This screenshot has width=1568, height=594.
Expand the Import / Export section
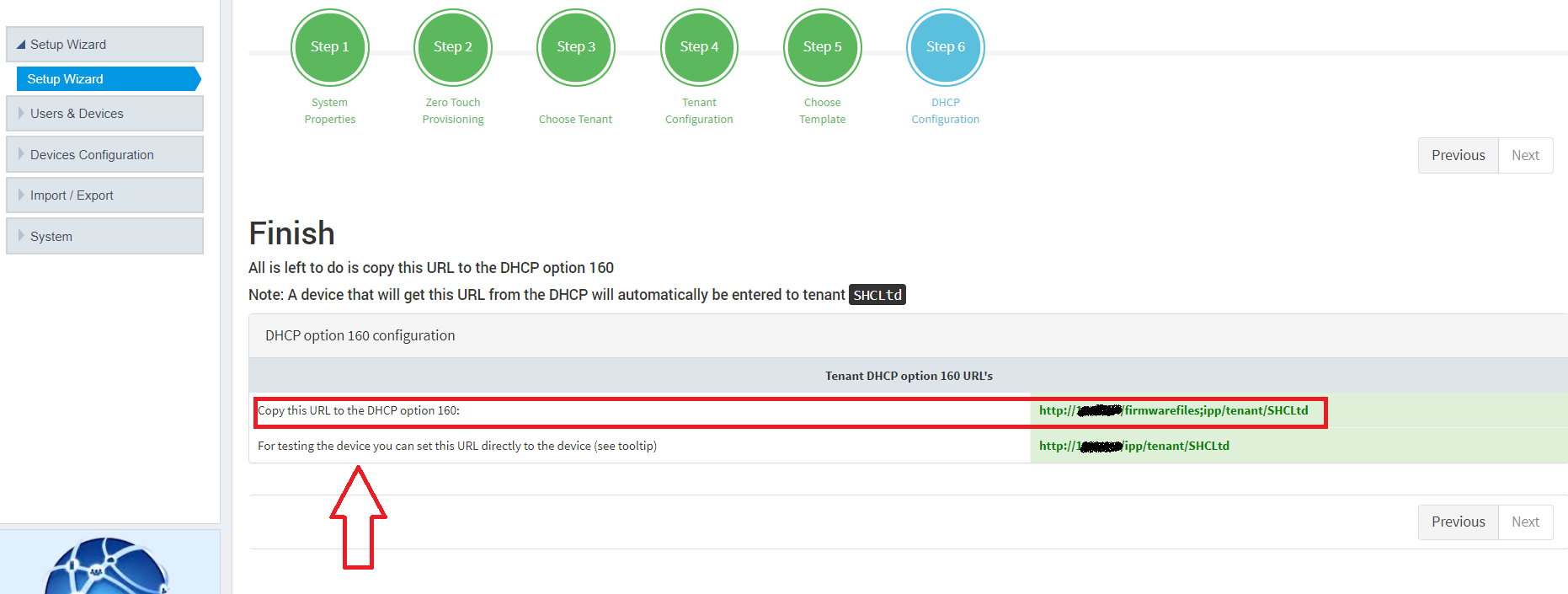pos(104,195)
